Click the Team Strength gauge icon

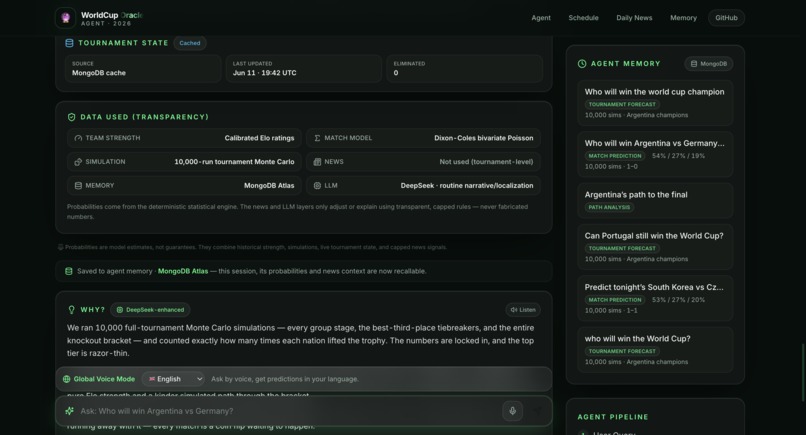point(78,138)
